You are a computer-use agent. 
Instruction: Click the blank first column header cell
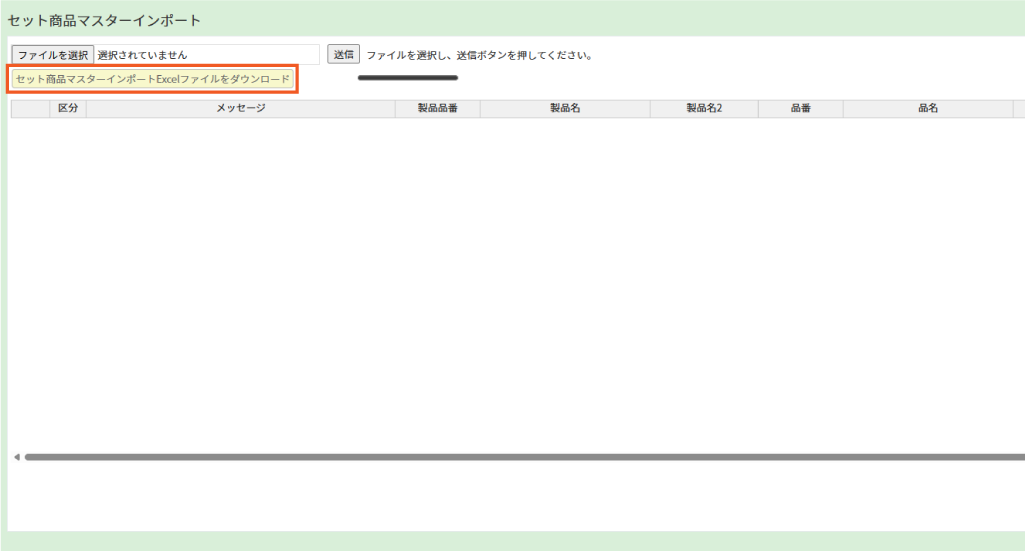pyautogui.click(x=30, y=108)
